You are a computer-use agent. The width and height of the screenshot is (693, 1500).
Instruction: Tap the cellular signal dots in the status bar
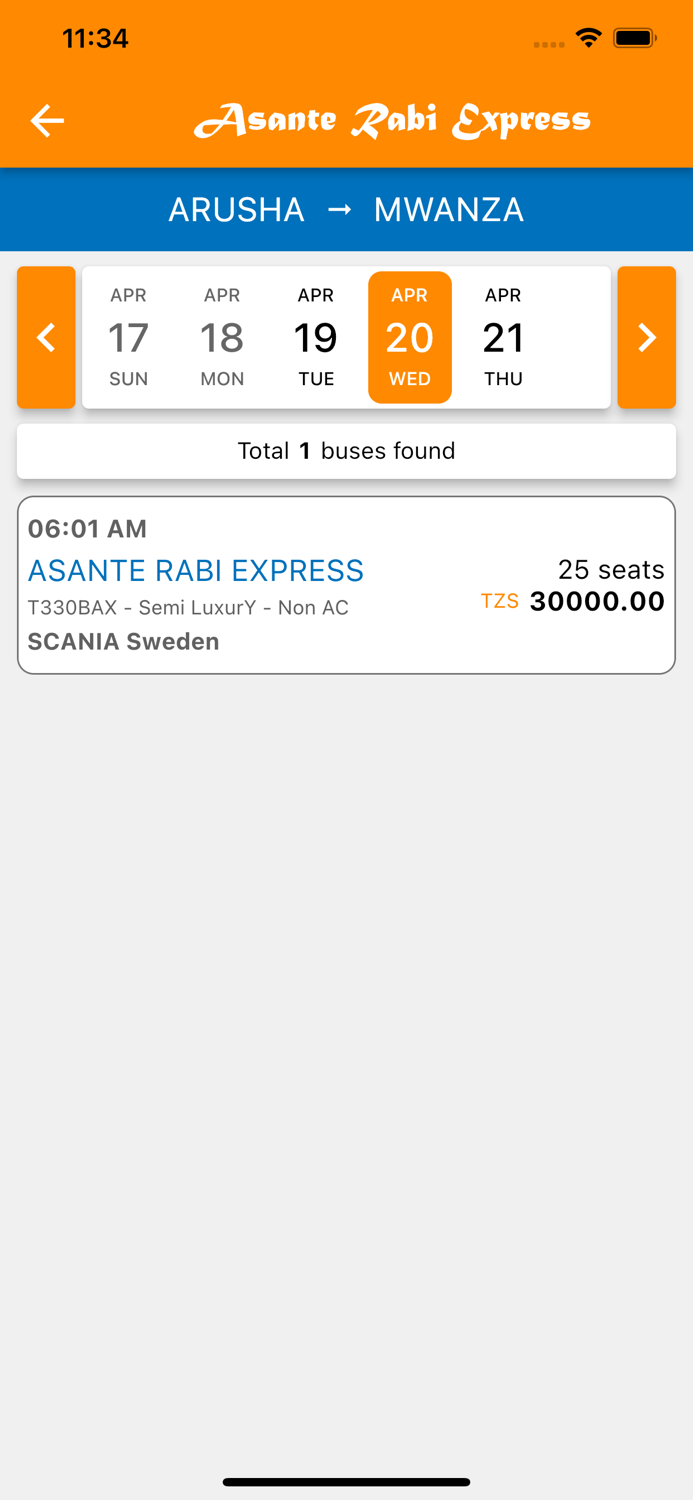[x=549, y=44]
